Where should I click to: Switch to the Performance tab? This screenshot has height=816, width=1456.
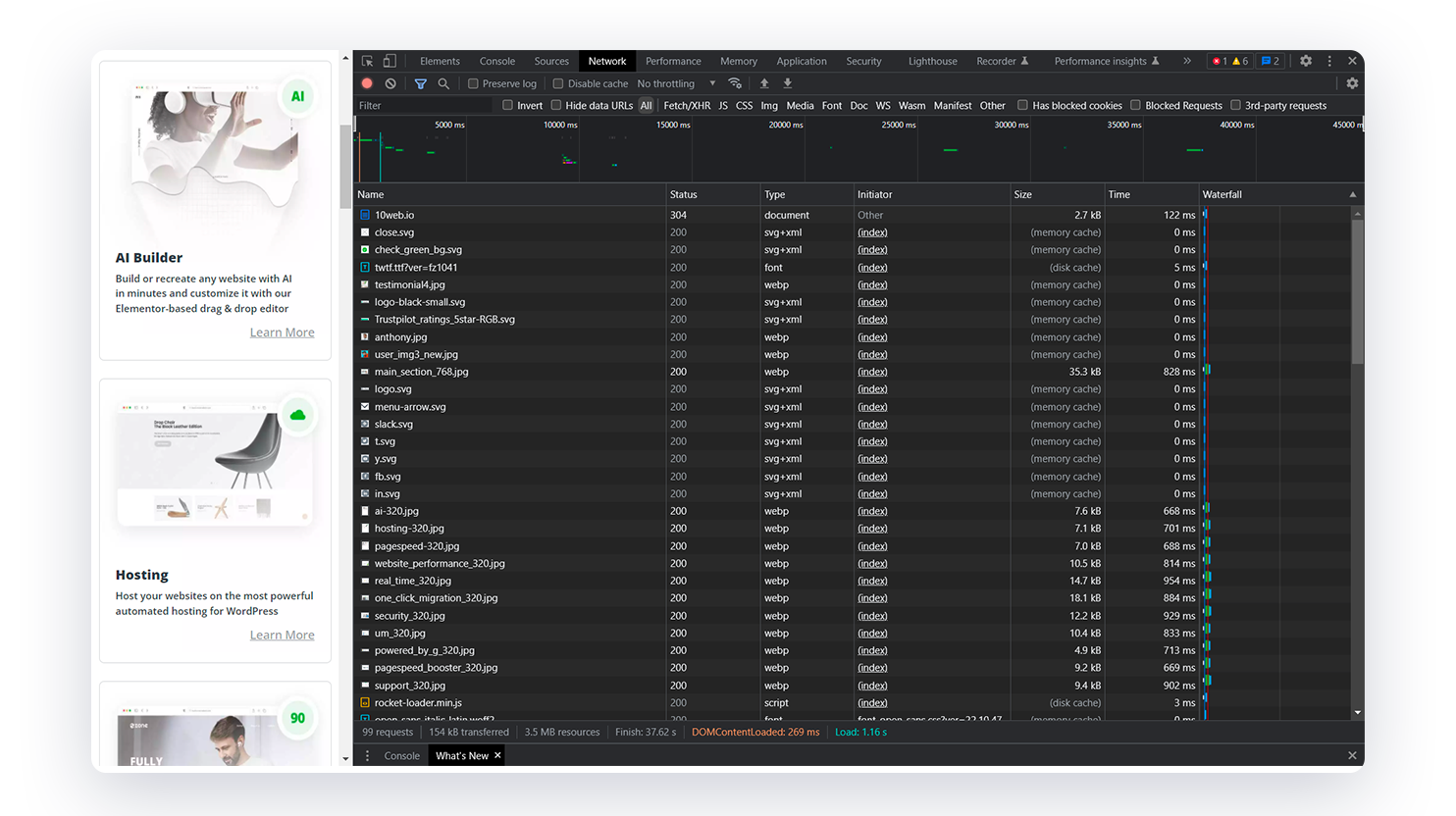pos(673,61)
